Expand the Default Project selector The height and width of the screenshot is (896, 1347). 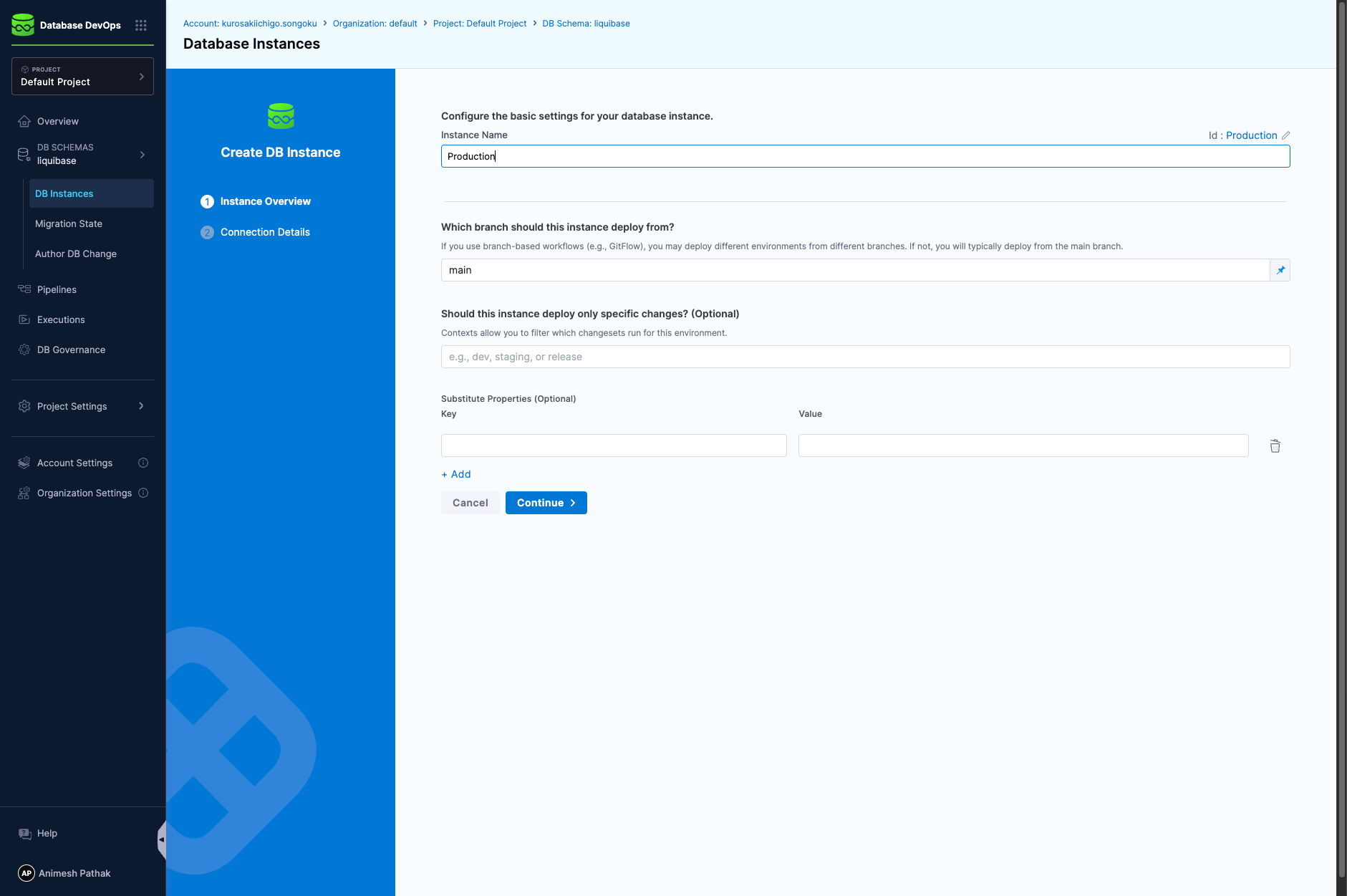pyautogui.click(x=82, y=76)
